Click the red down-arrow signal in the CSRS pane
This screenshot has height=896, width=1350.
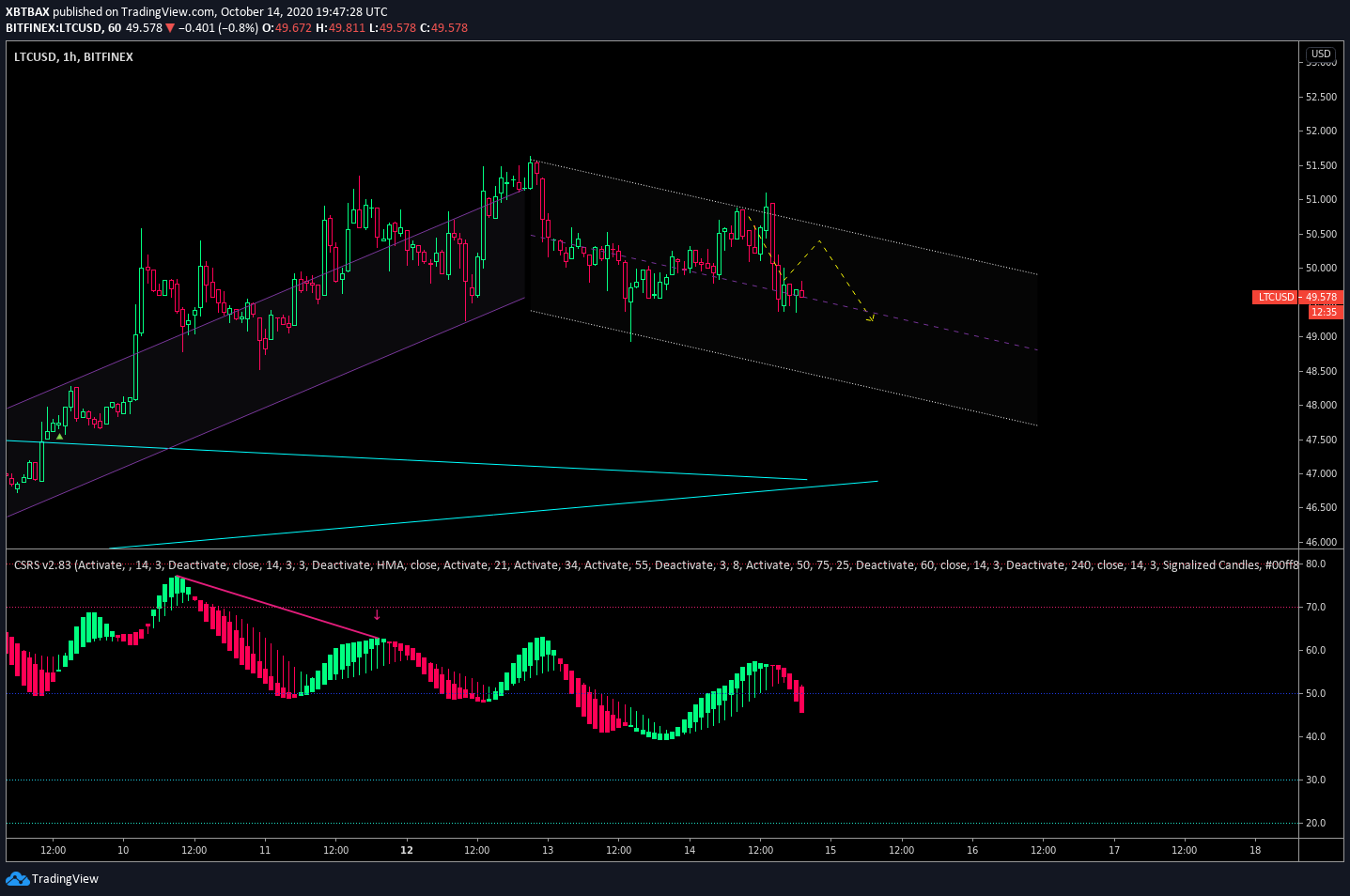378,615
